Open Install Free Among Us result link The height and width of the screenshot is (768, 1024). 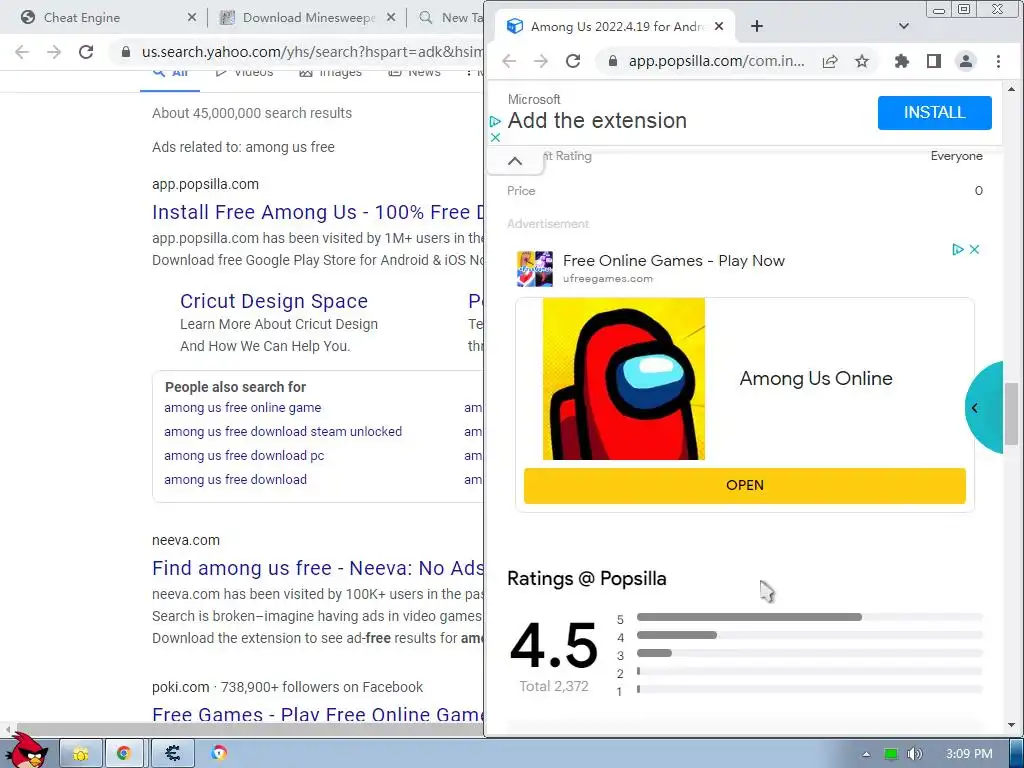pyautogui.click(x=318, y=212)
